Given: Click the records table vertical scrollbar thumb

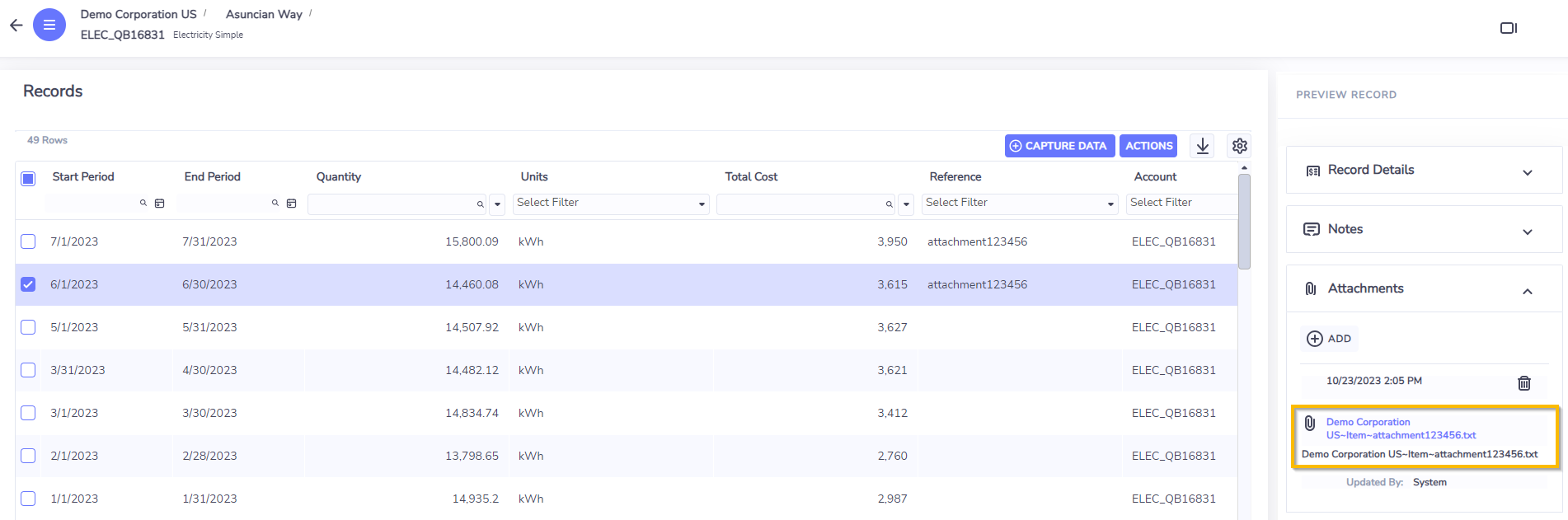Looking at the screenshot, I should tap(1244, 222).
